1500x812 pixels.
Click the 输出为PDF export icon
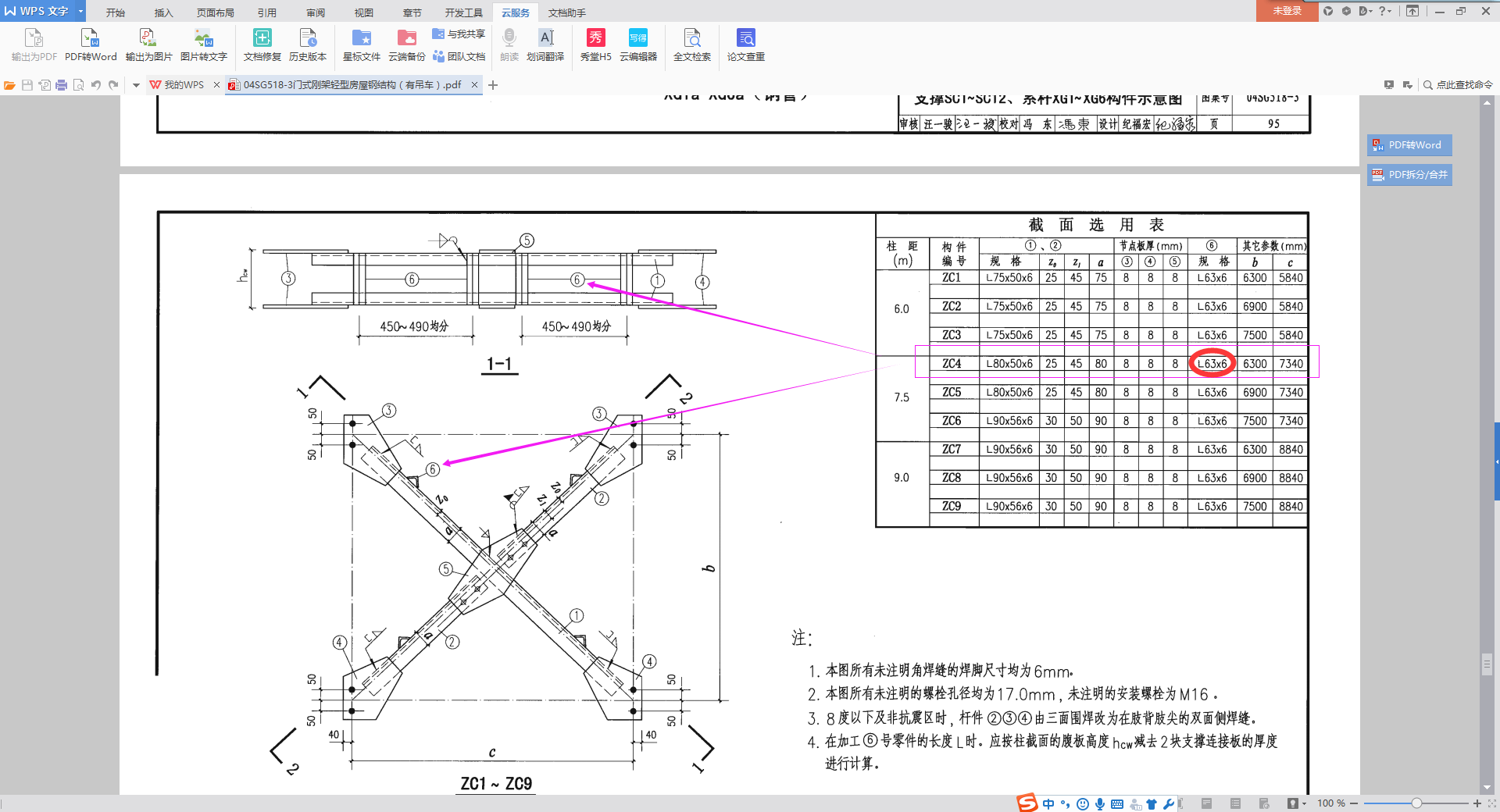pos(34,45)
